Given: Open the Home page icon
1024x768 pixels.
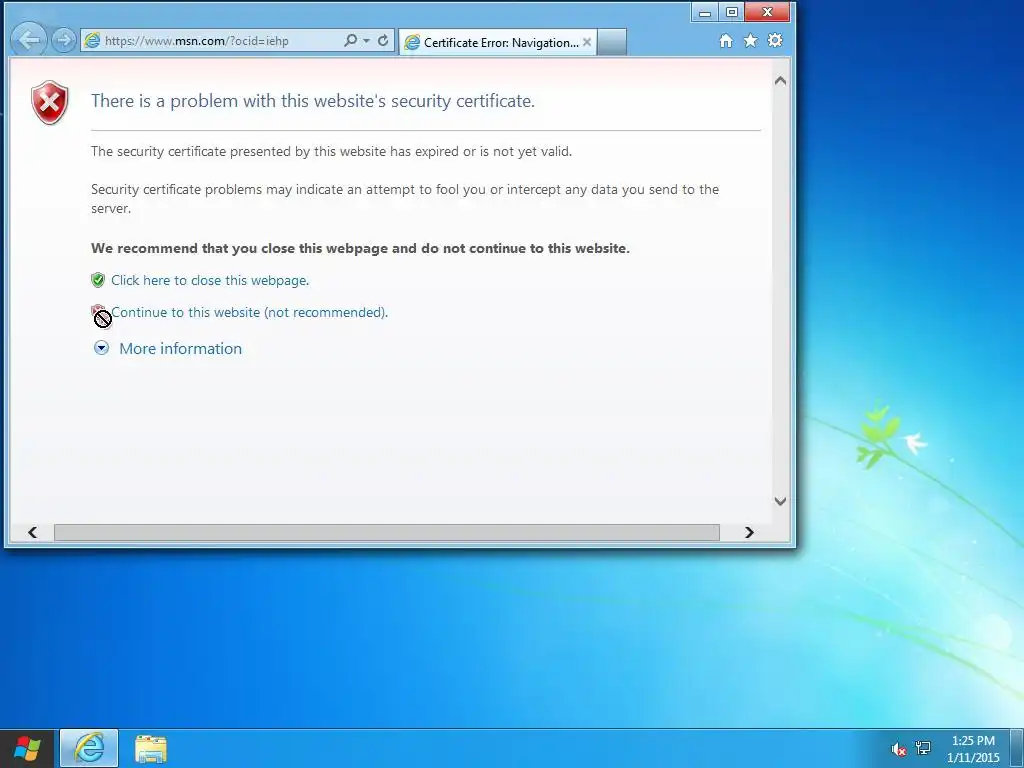Looking at the screenshot, I should coord(726,40).
